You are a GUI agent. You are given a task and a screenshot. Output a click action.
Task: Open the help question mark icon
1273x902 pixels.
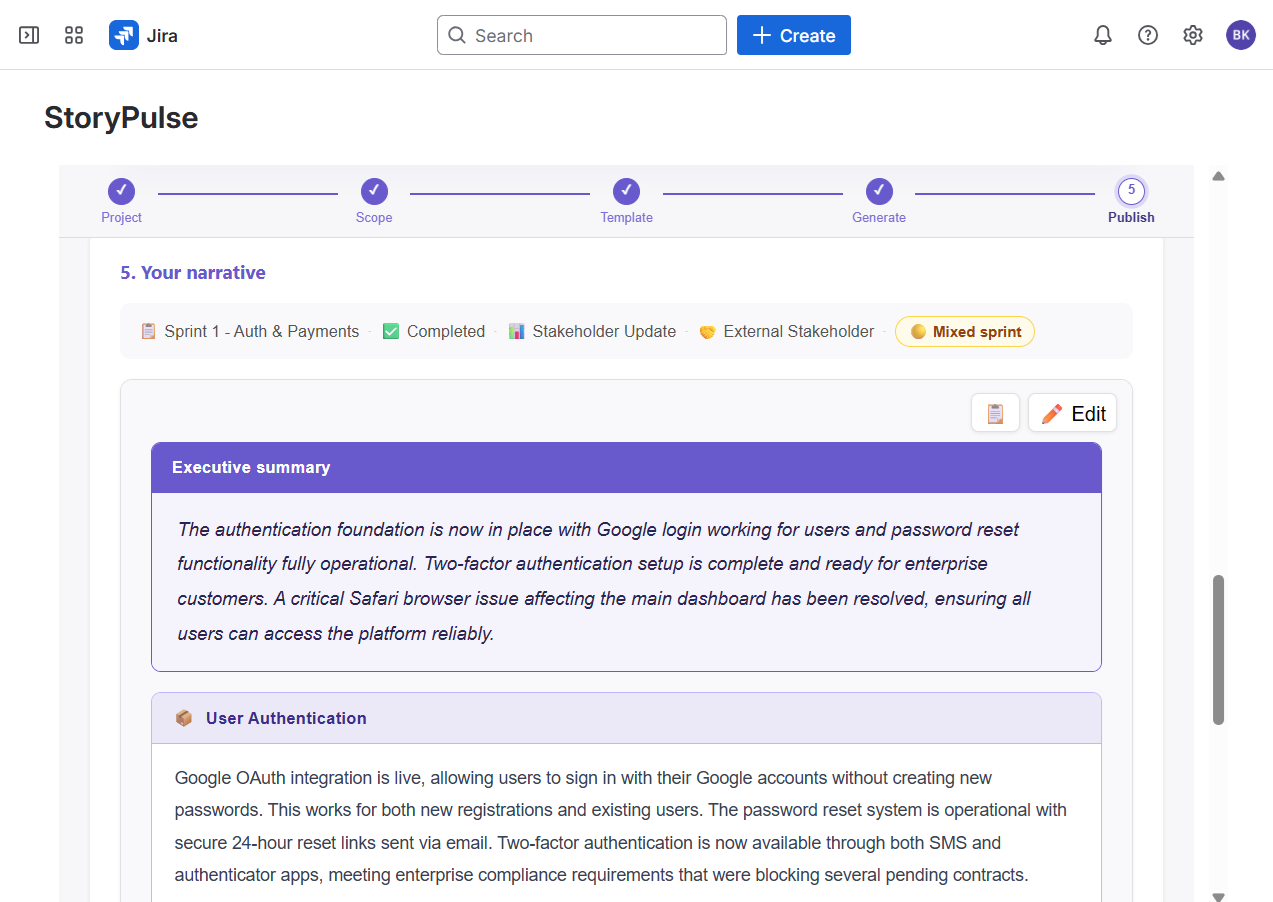click(x=1148, y=35)
